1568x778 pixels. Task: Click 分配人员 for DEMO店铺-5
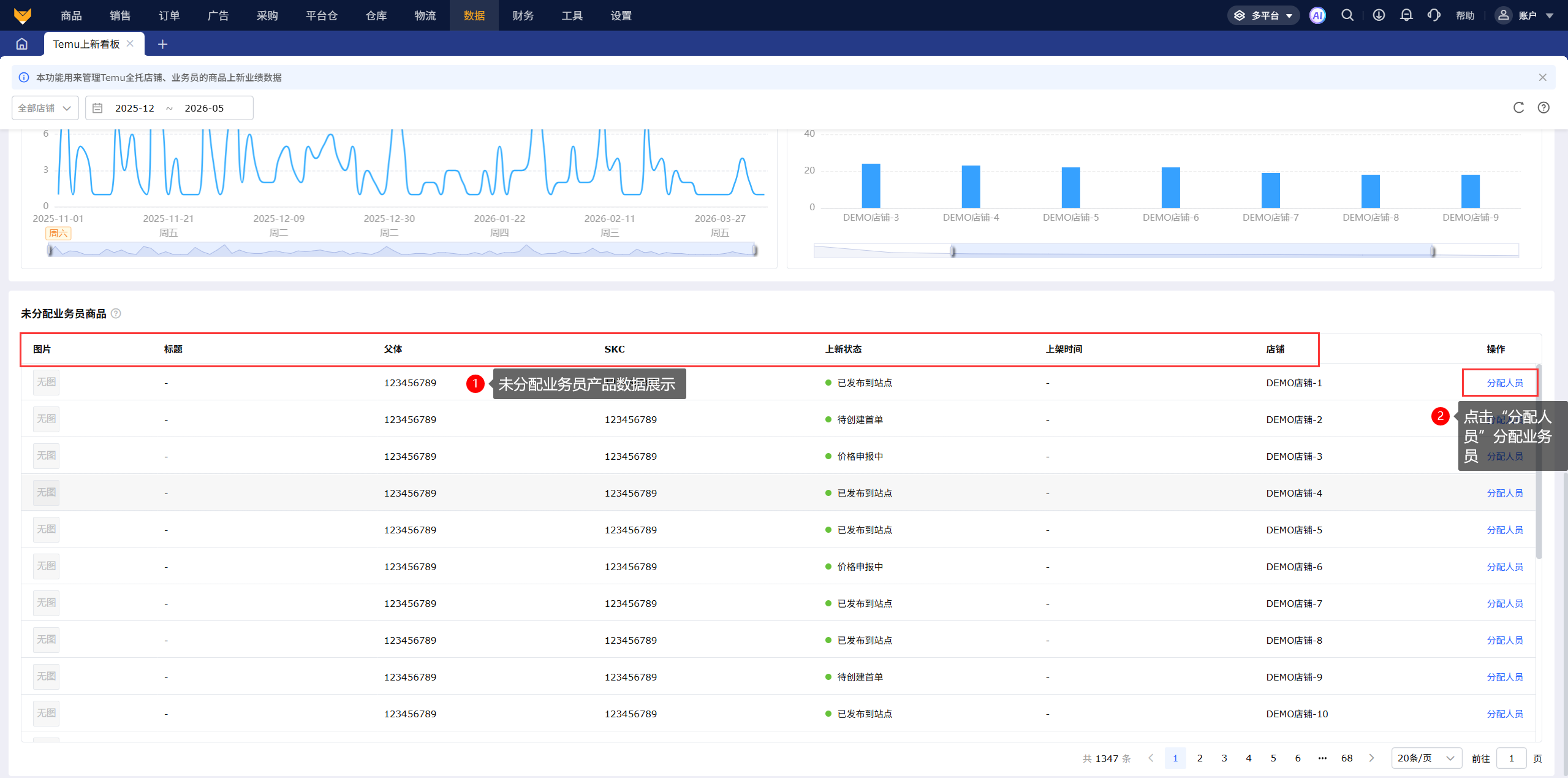pos(1504,530)
